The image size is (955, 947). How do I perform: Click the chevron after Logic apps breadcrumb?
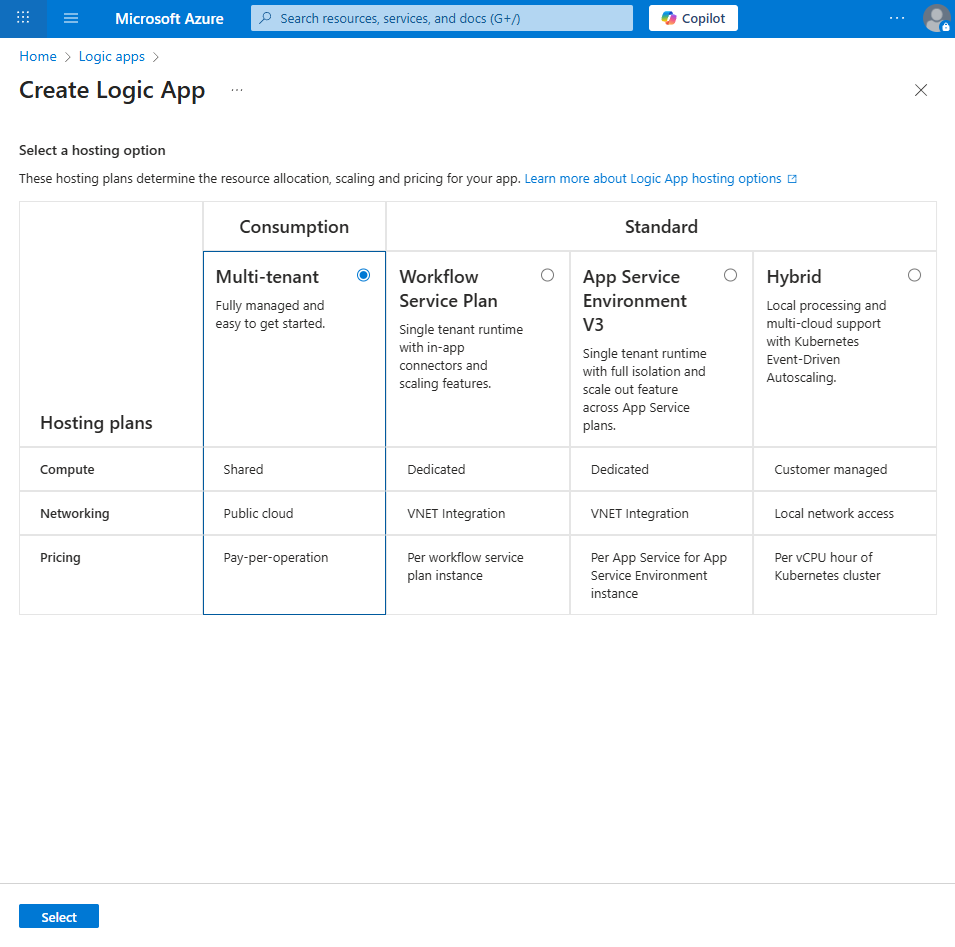156,57
